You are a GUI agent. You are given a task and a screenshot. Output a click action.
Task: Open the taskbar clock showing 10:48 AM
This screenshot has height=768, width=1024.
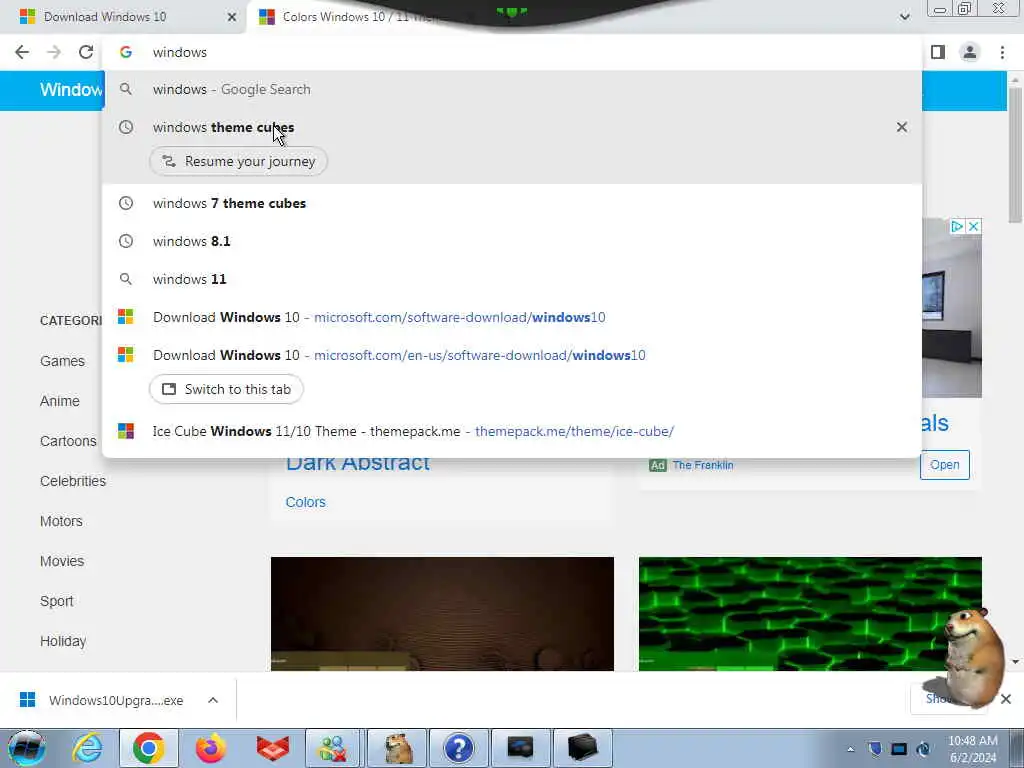tap(973, 749)
